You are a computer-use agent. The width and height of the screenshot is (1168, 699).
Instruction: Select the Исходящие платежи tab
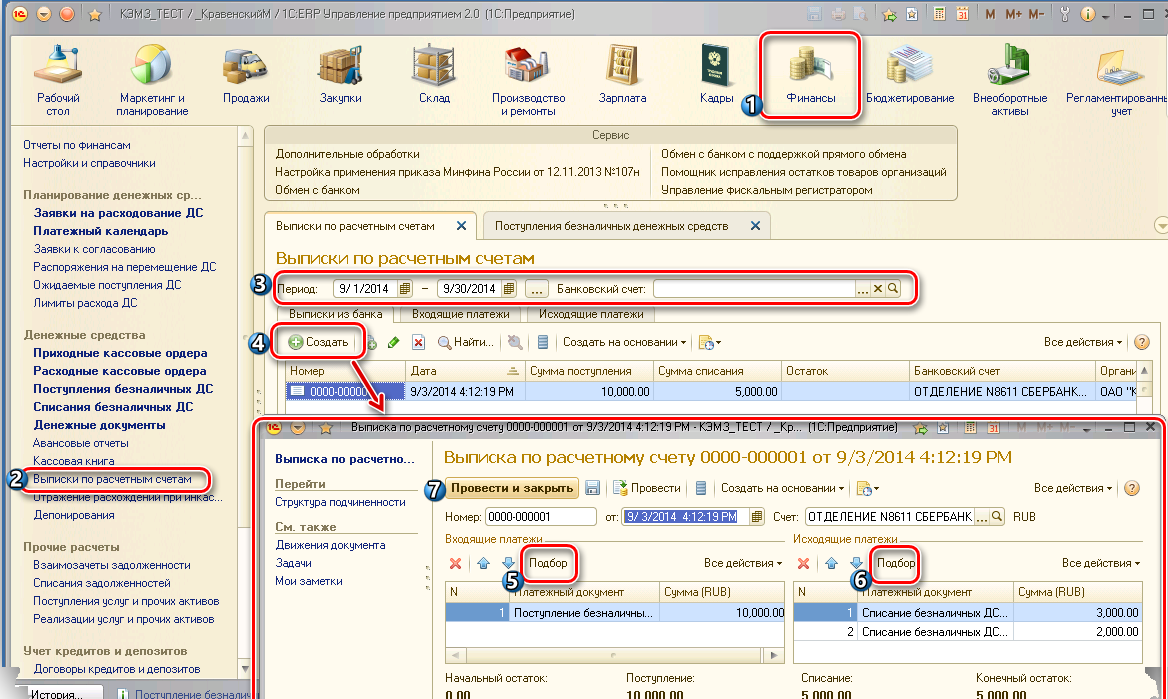(591, 314)
